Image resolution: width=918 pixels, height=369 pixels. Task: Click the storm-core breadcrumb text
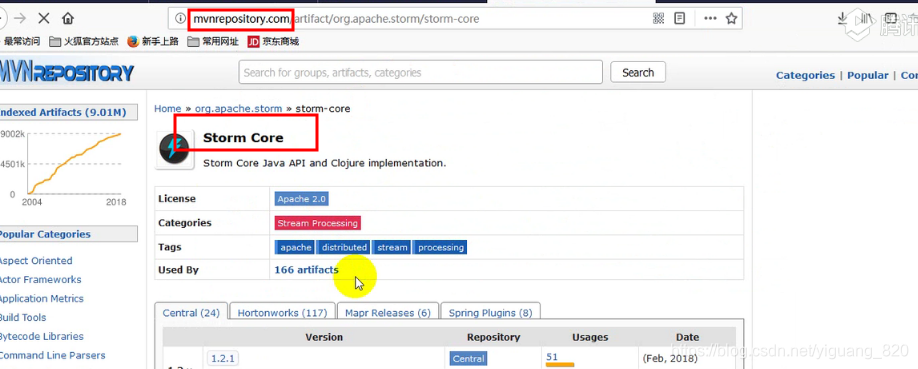(323, 108)
